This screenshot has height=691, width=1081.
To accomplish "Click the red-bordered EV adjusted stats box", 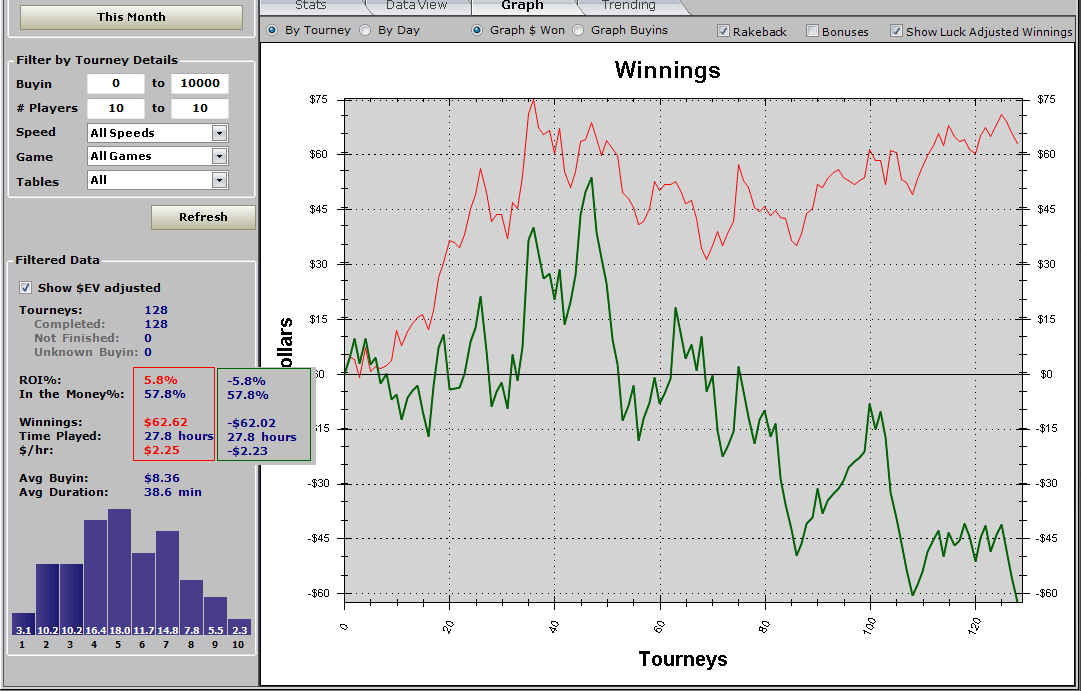I will coord(174,414).
